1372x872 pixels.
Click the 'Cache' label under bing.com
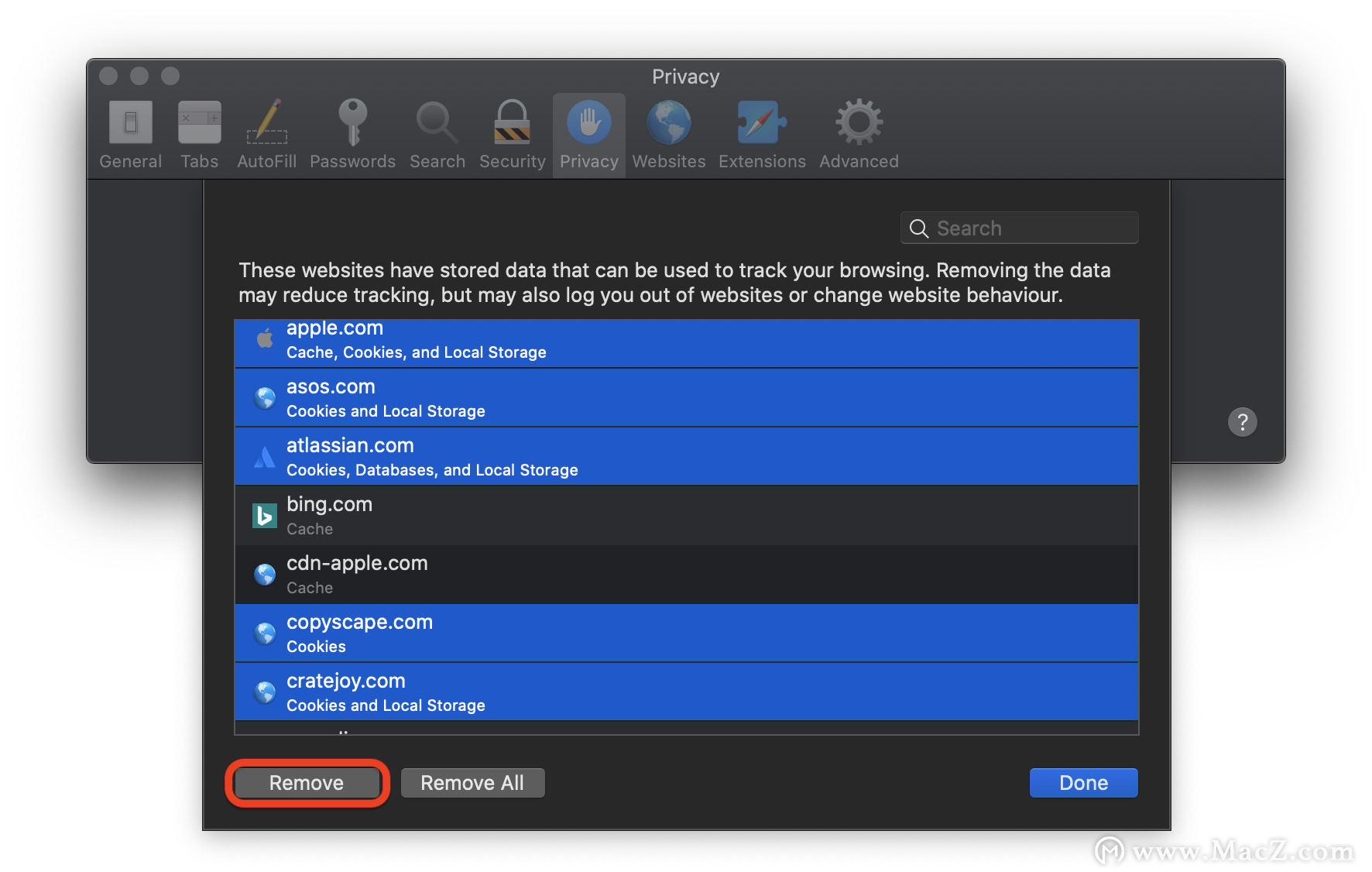tap(310, 529)
